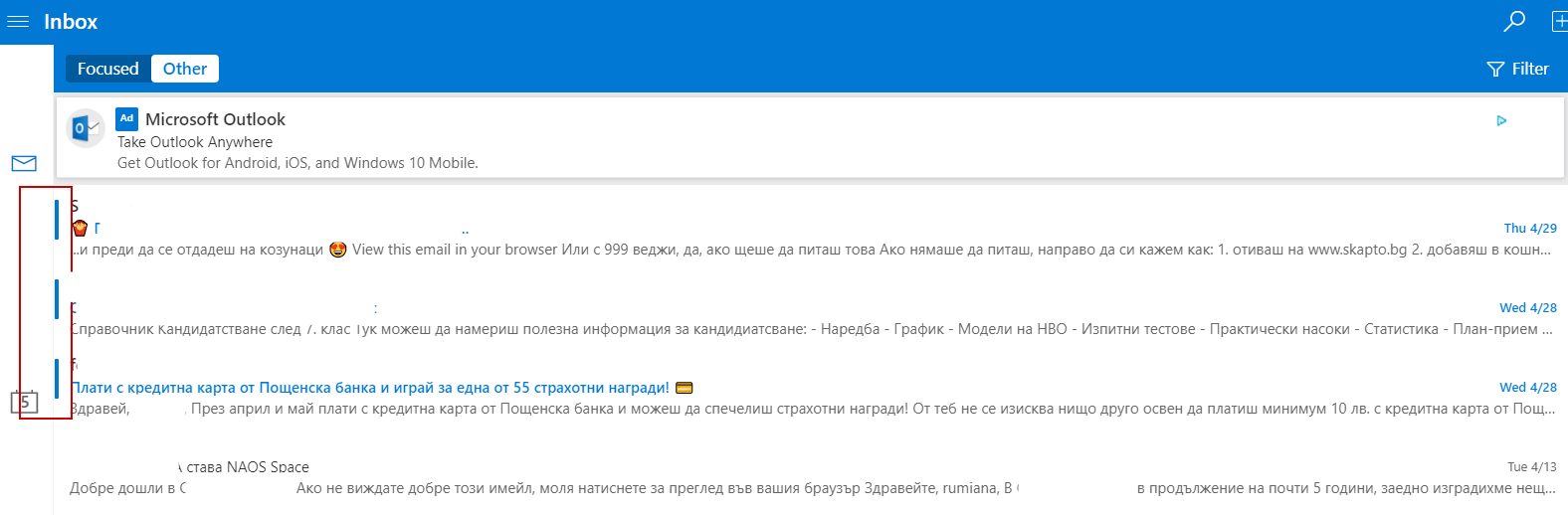Open the Filter dropdown
1568x515 pixels.
1518,69
